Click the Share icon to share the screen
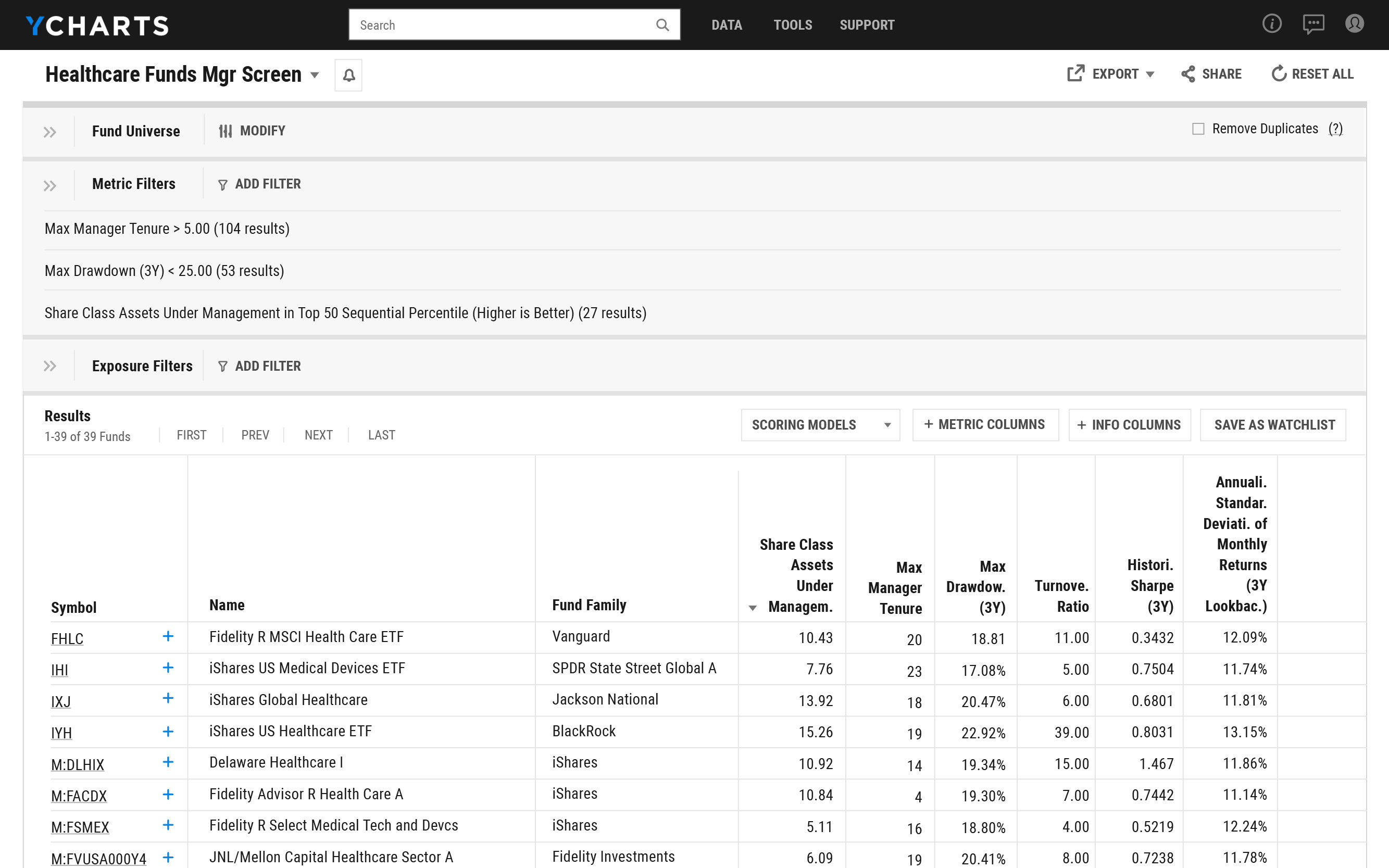The height and width of the screenshot is (868, 1389). [1189, 73]
